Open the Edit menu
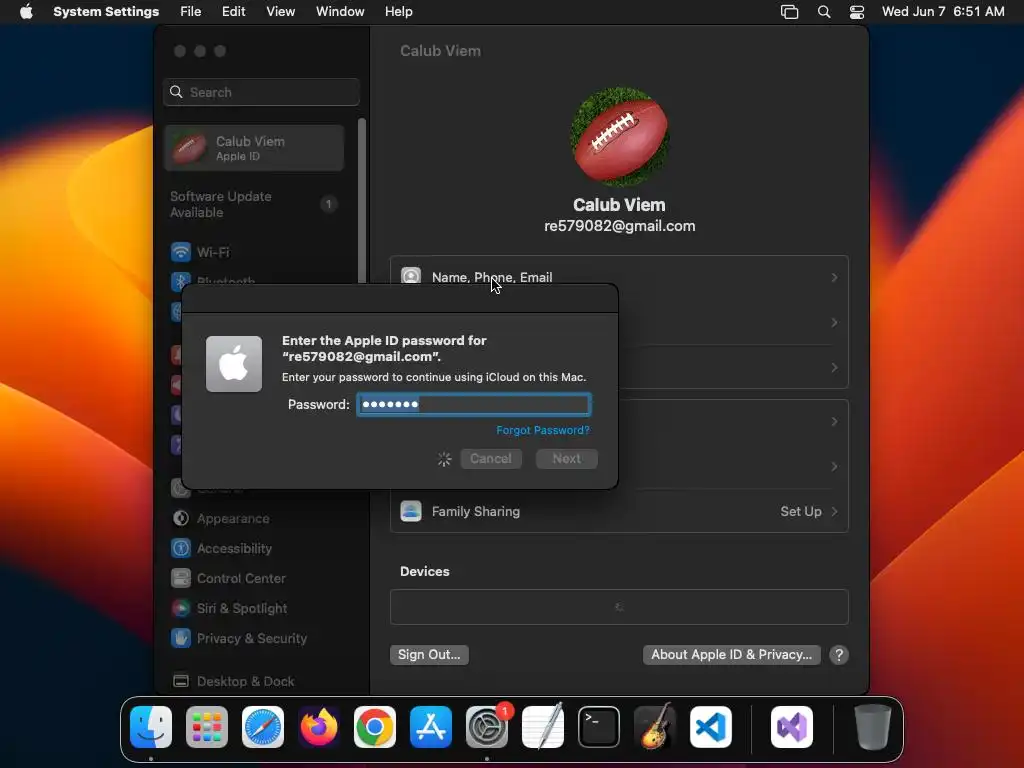 tap(233, 12)
